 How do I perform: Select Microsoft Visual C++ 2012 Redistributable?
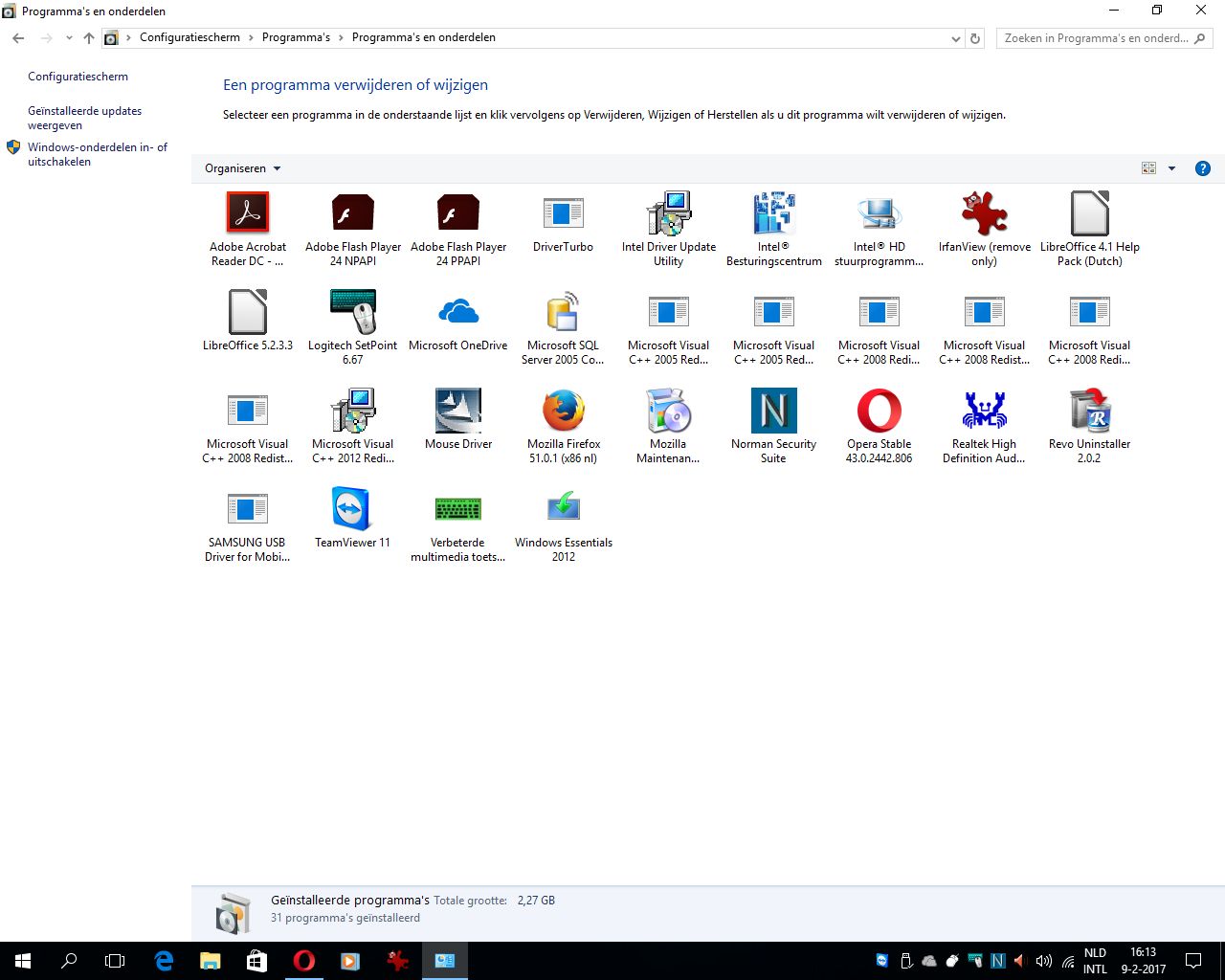coord(353,427)
